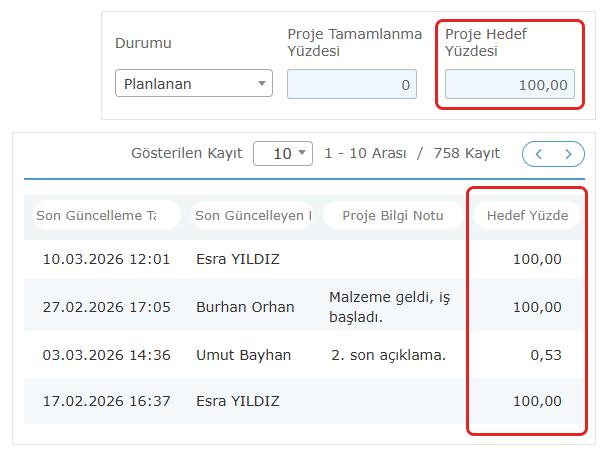Click the Burhan Orhan cell
Viewport: 608px width, 459px height.
click(x=245, y=307)
